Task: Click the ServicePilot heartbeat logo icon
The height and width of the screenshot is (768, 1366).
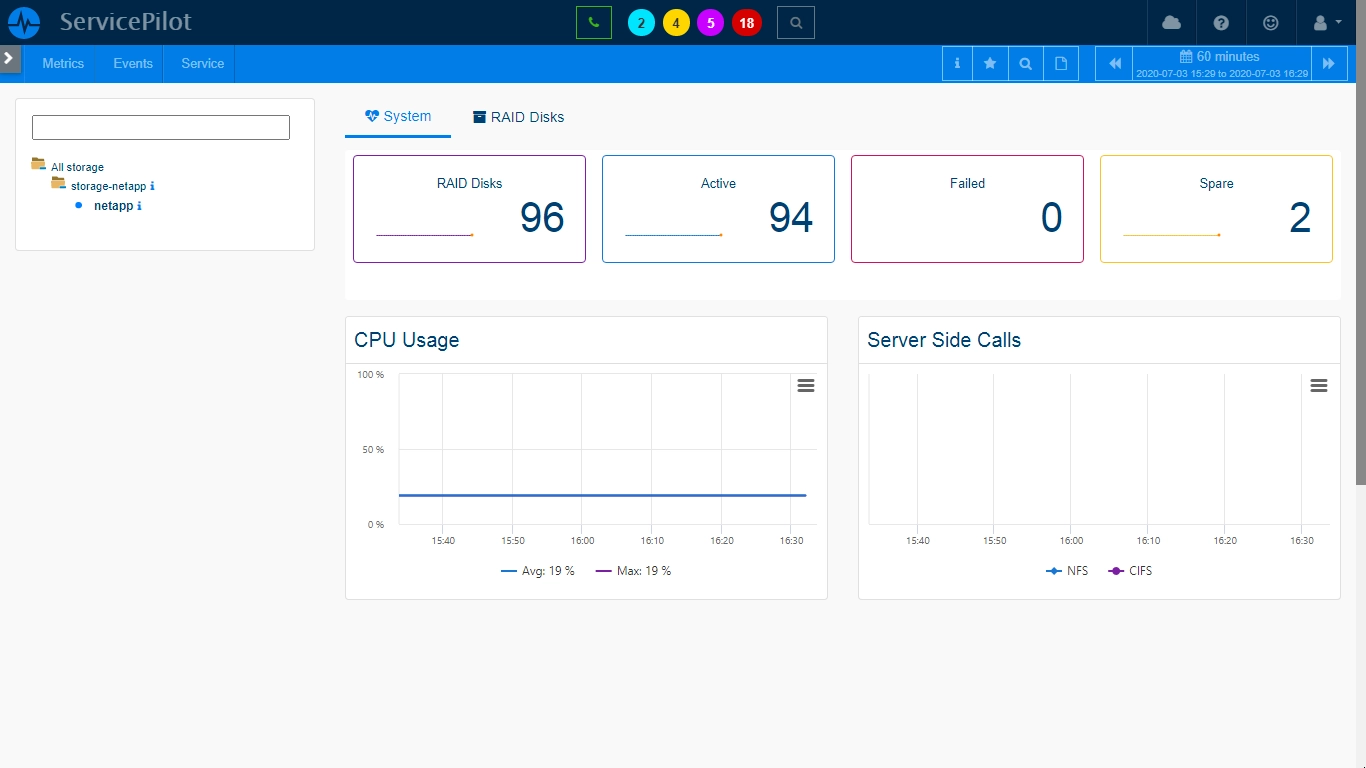Action: (24, 22)
